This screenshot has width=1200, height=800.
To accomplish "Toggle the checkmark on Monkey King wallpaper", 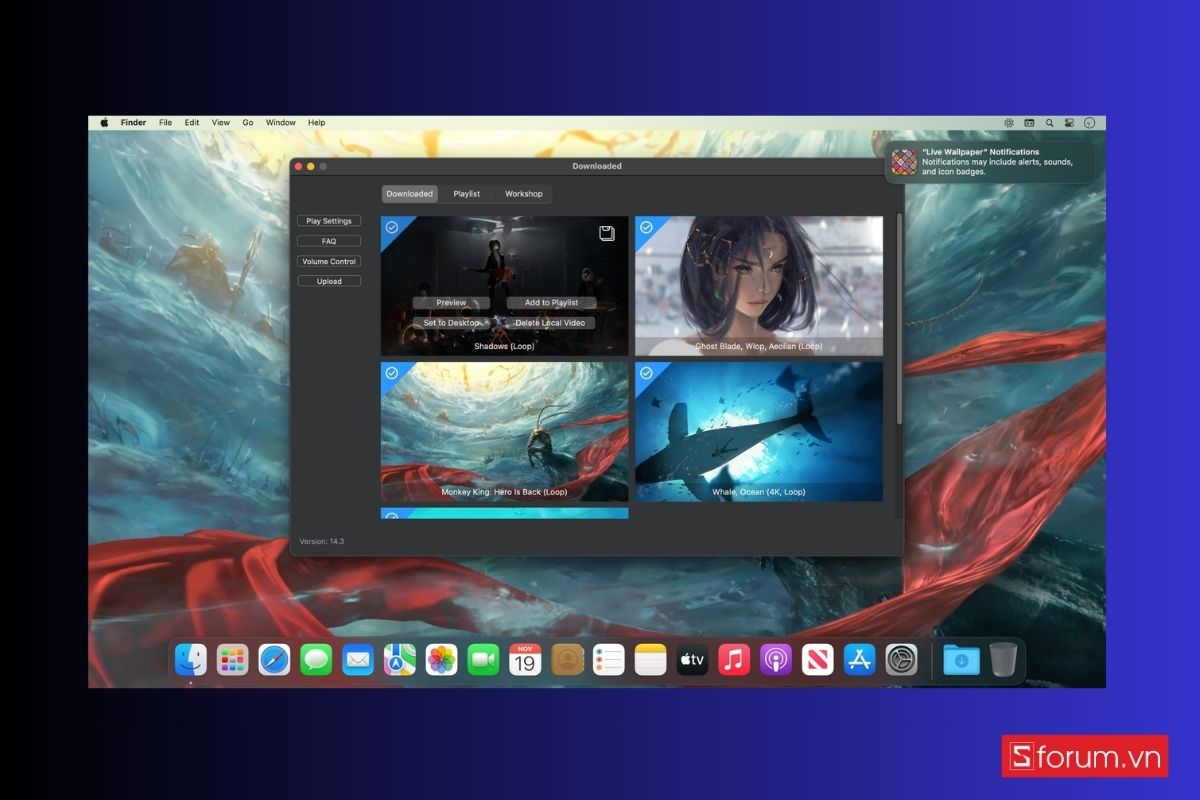I will tap(392, 373).
